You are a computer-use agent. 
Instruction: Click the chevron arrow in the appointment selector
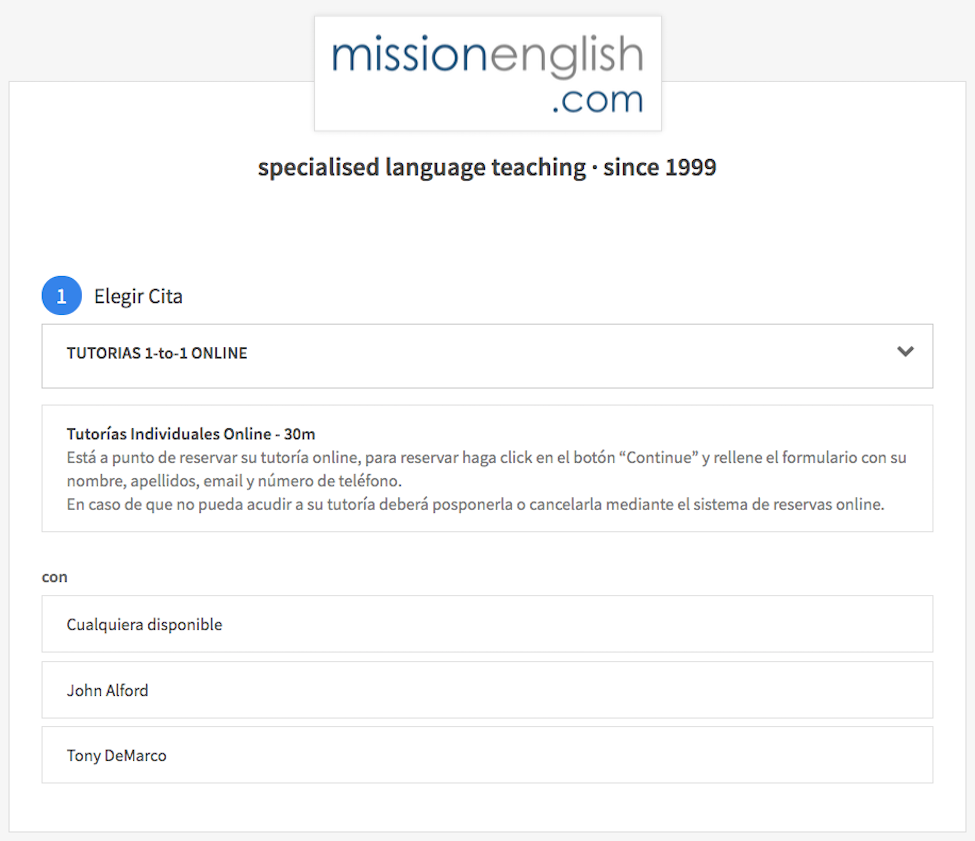click(x=905, y=352)
